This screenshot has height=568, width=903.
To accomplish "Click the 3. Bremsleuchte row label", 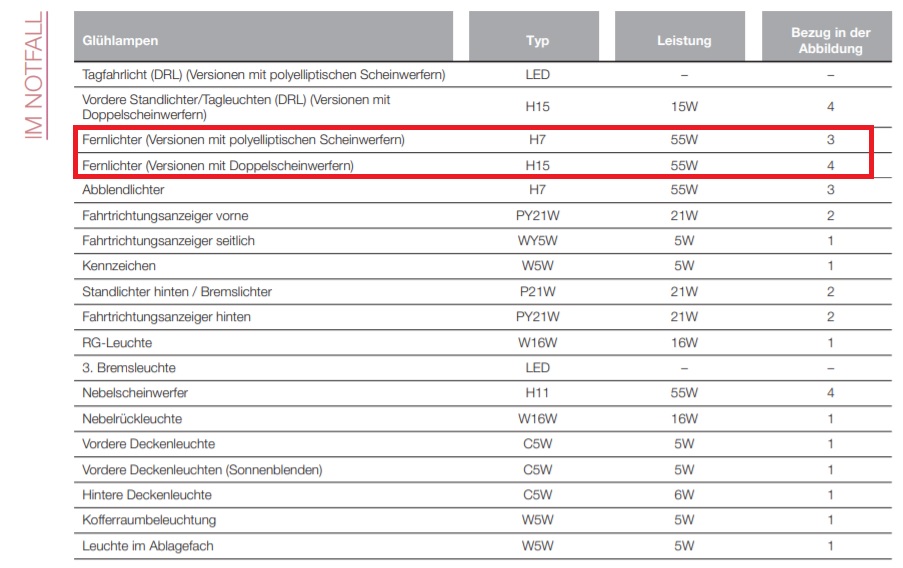I will [129, 368].
